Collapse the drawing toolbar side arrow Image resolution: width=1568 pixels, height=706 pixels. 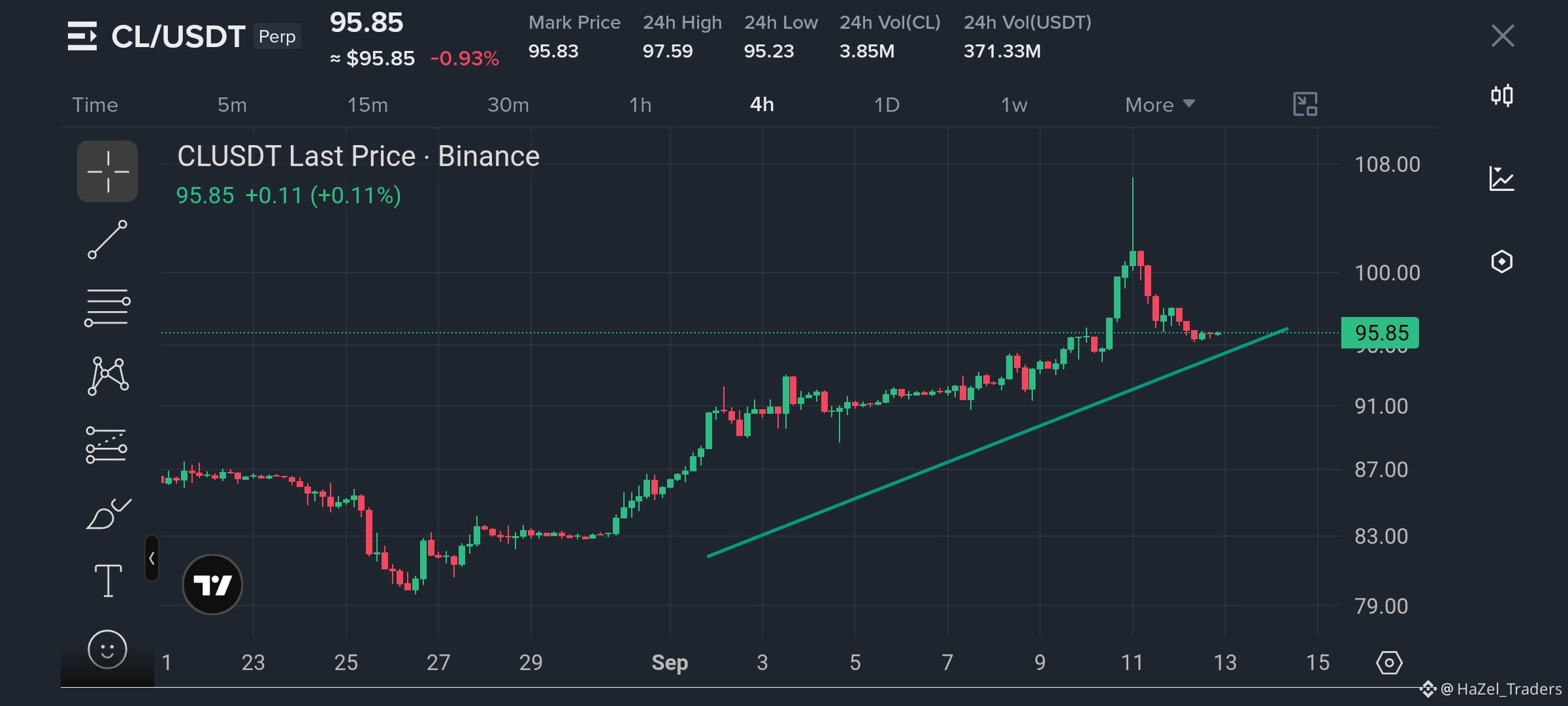pyautogui.click(x=152, y=558)
